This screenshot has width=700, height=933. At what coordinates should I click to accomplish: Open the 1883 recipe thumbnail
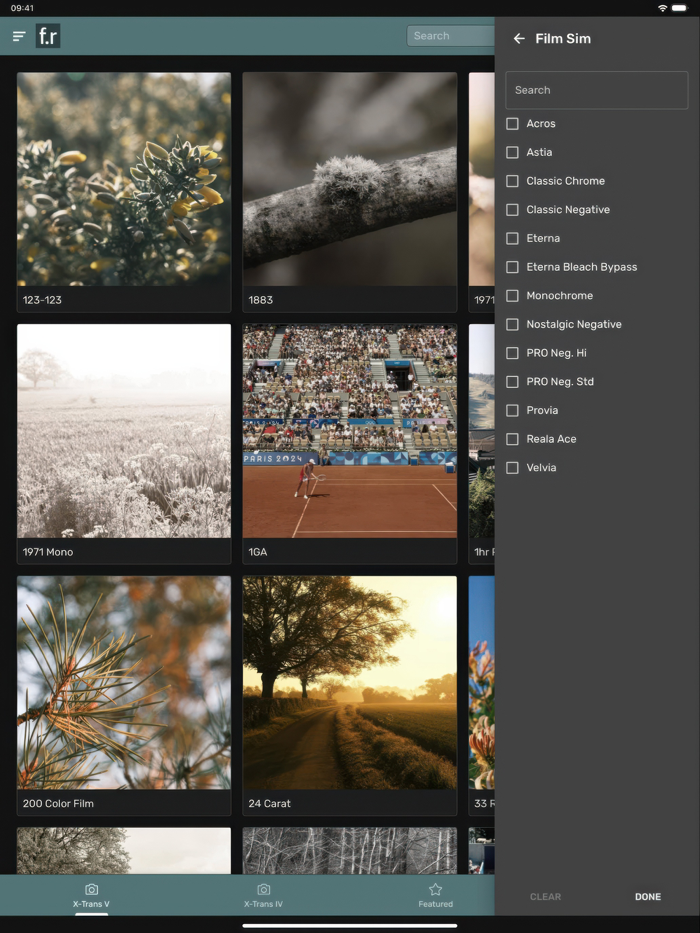click(x=349, y=179)
